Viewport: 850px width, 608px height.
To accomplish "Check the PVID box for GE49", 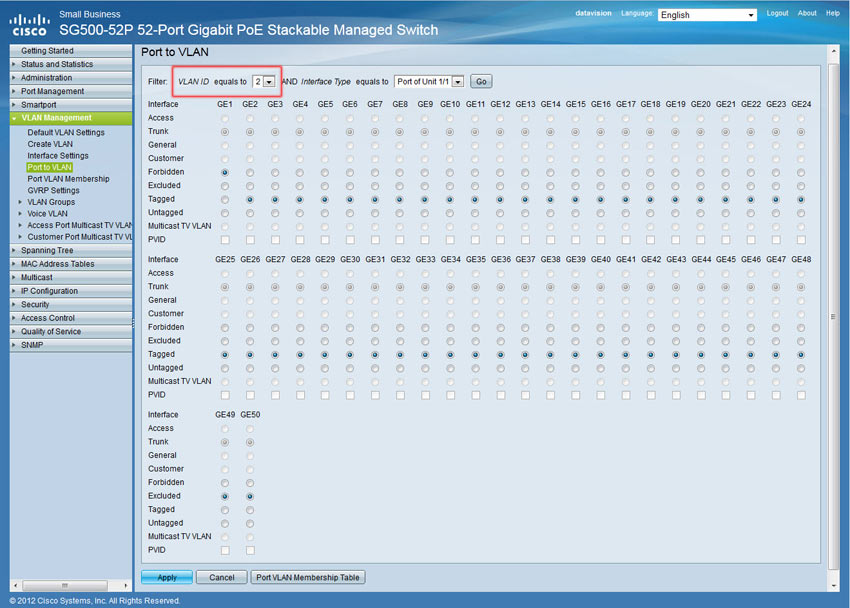I will pos(225,551).
